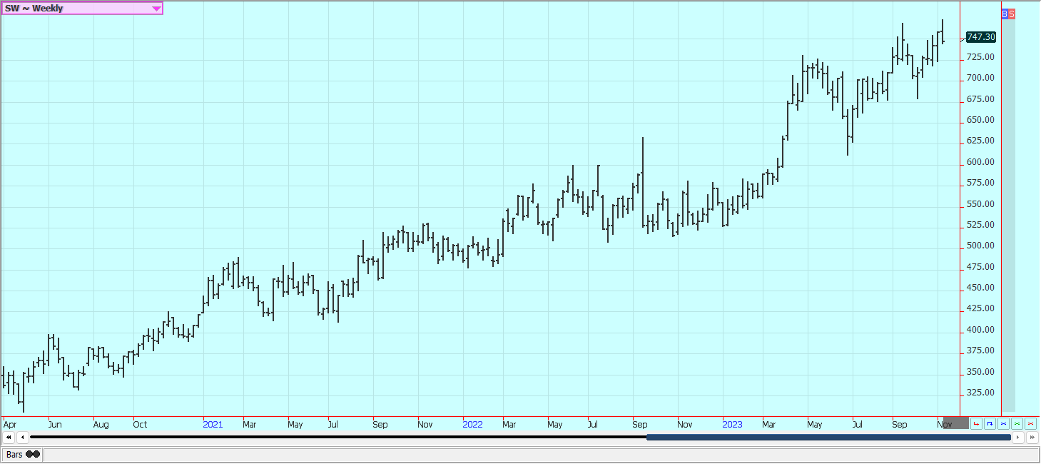The image size is (1042, 464).
Task: Click the 550.00 price axis label
Action: coord(981,204)
